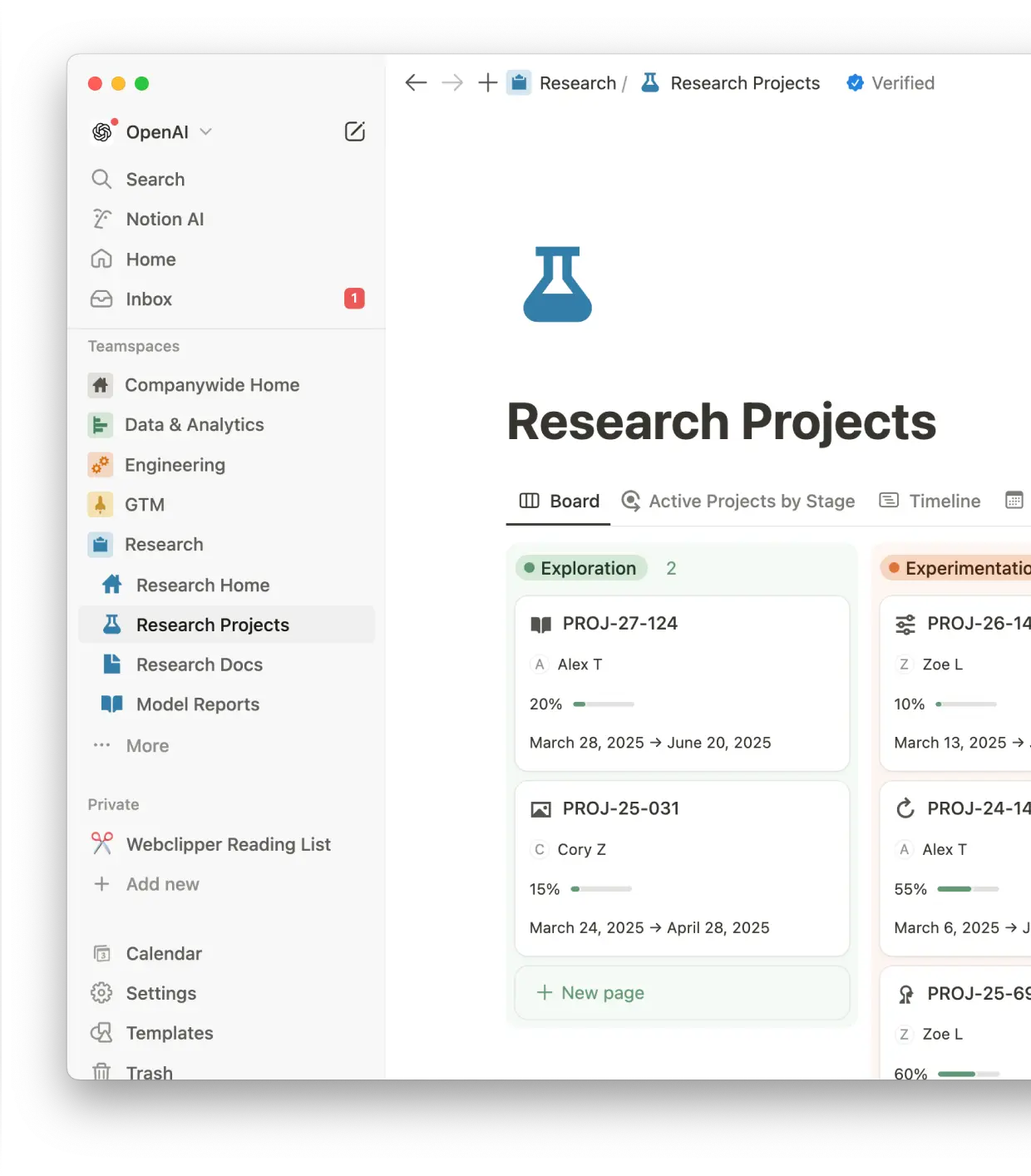
Task: Open the Trash
Action: point(150,1072)
